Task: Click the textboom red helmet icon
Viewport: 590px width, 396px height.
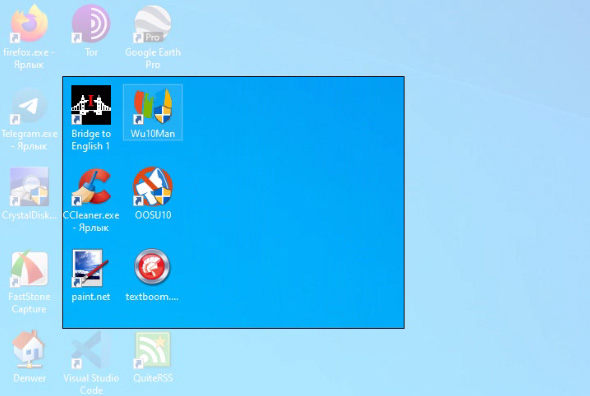Action: point(152,267)
